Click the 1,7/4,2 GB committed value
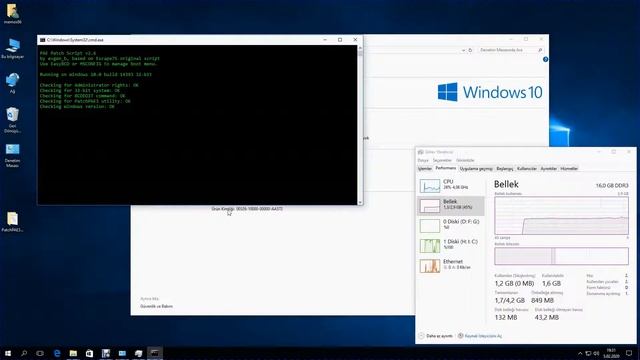 (x=509, y=300)
